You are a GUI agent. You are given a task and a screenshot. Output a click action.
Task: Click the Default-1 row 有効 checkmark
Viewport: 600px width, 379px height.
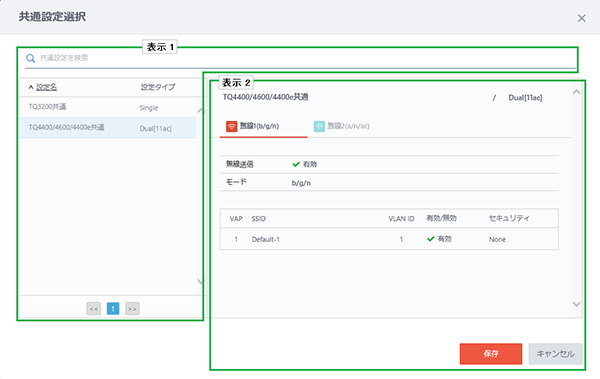430,239
